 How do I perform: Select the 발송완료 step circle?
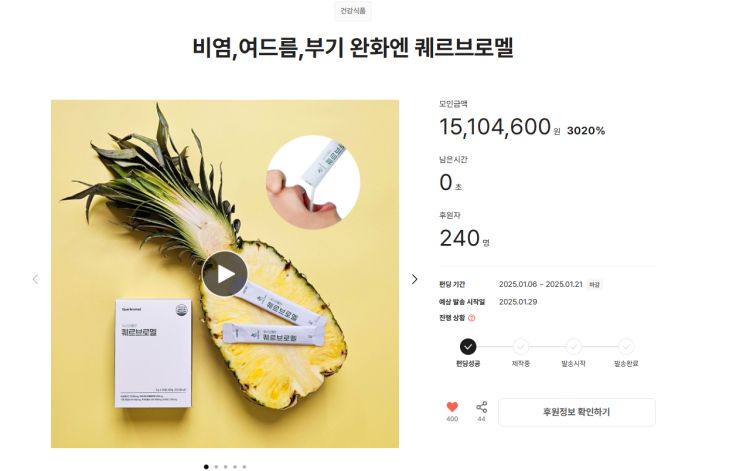click(626, 346)
